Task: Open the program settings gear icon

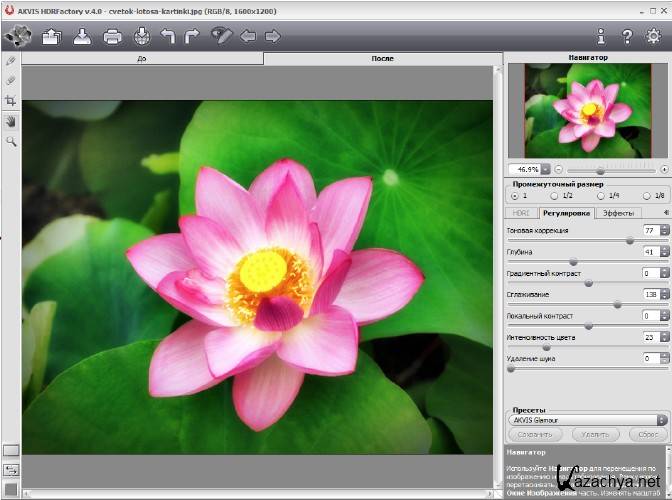Action: [653, 37]
